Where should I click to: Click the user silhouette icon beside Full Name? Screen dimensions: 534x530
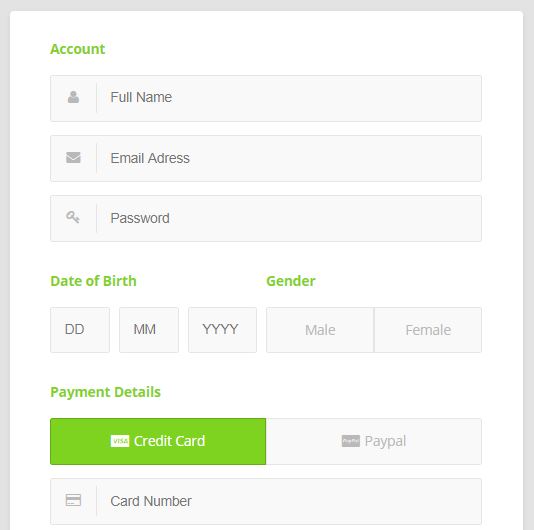pos(73,97)
